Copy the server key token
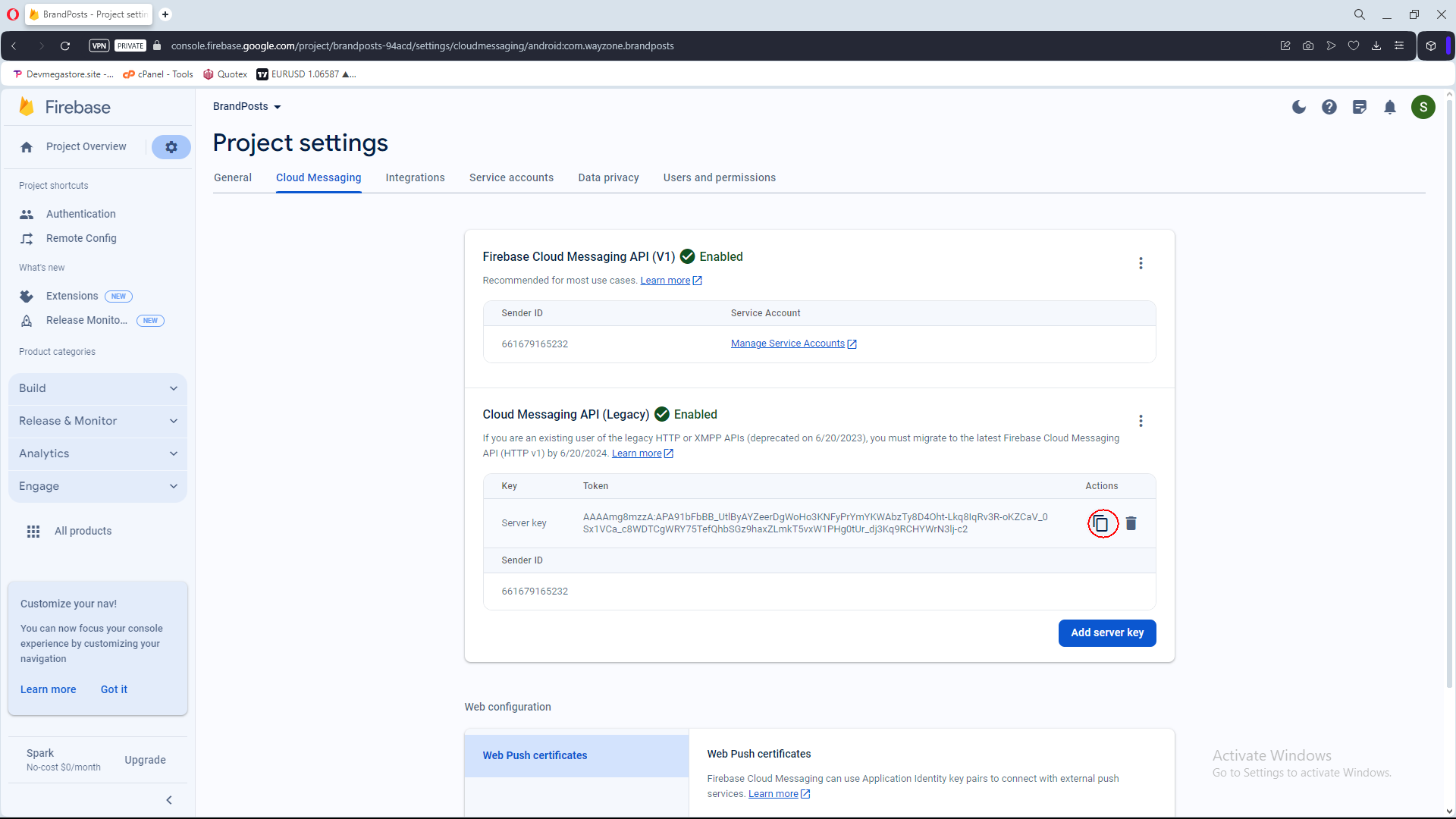 click(1101, 523)
